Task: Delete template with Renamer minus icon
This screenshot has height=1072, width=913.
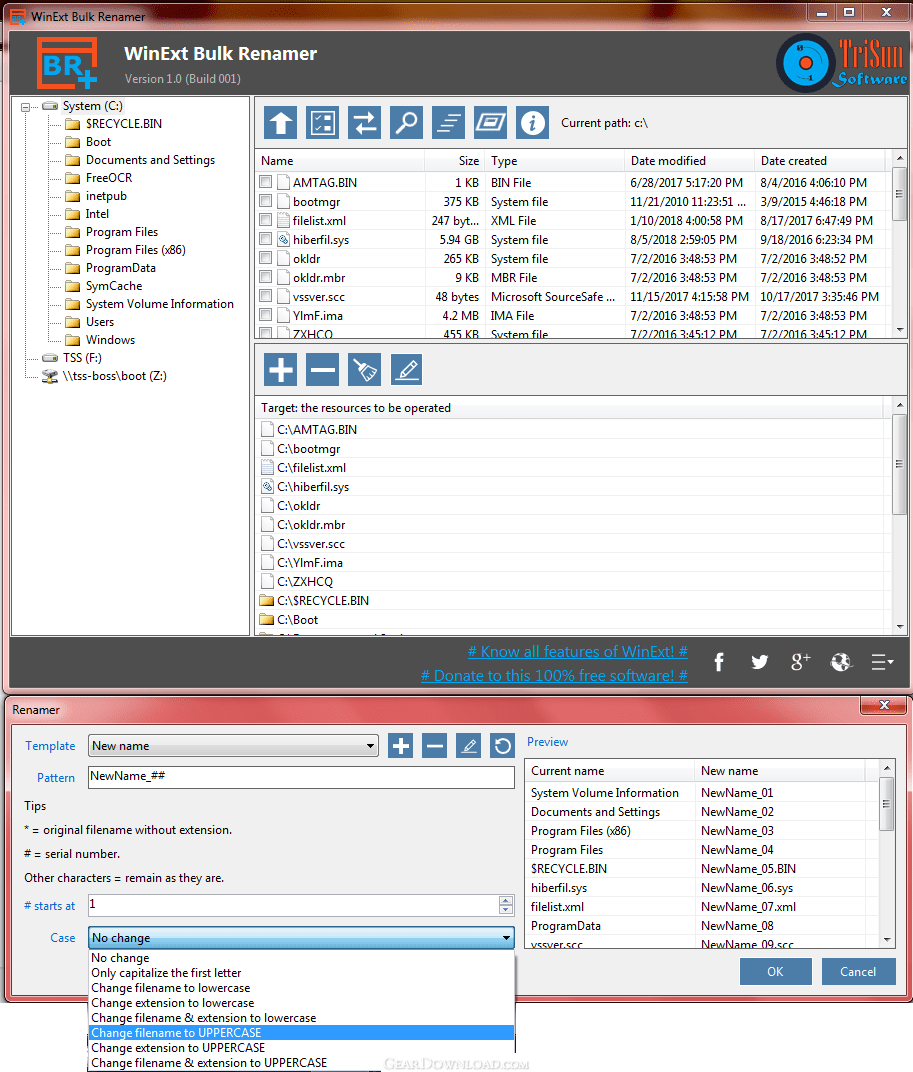Action: (x=434, y=745)
